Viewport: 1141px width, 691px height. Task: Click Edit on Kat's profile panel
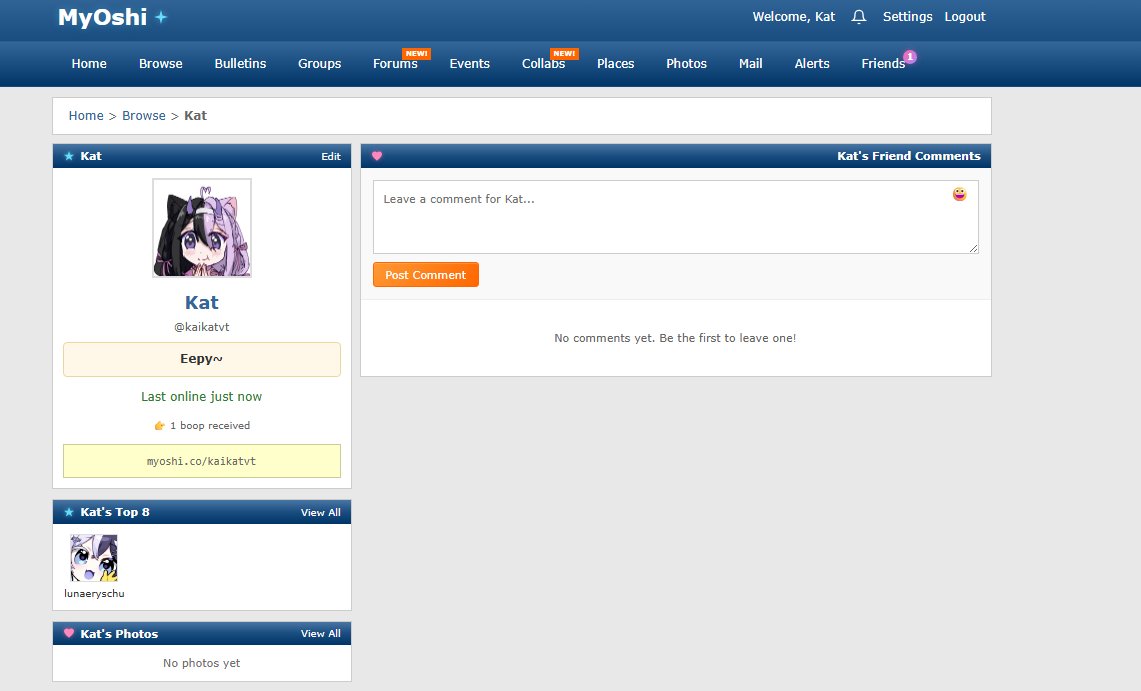coord(331,156)
